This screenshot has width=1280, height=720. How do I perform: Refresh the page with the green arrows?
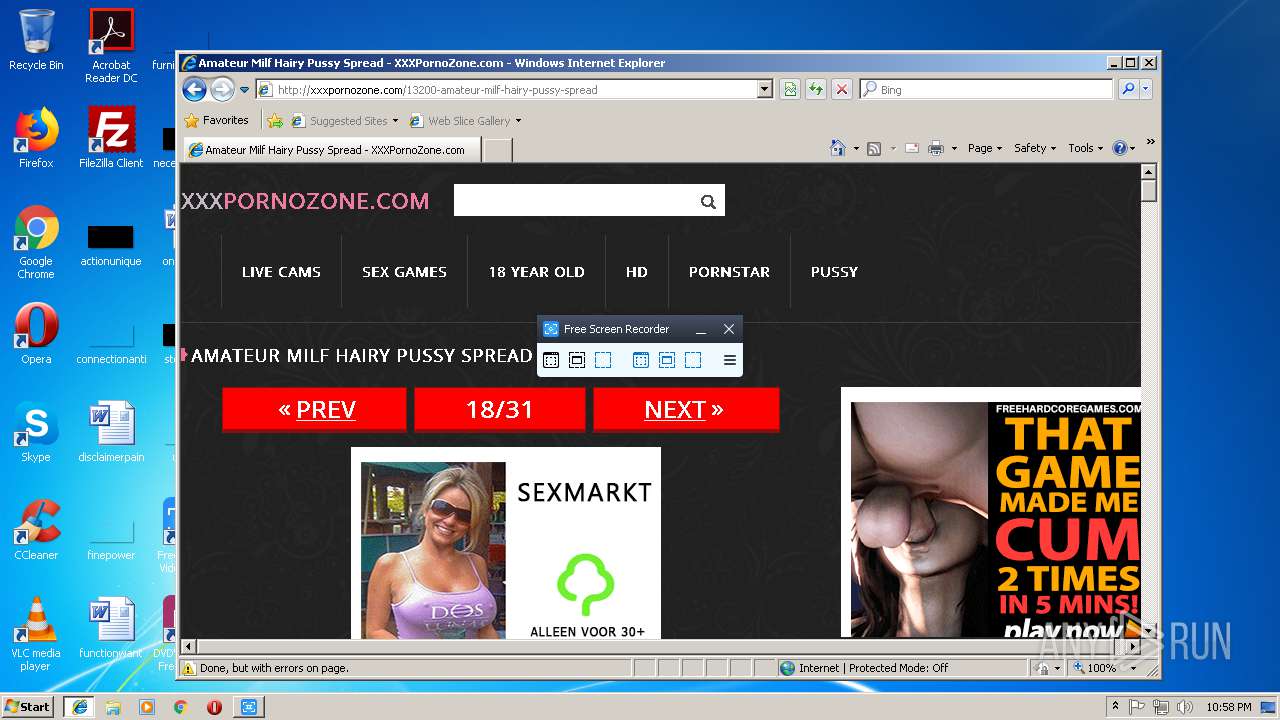[816, 90]
